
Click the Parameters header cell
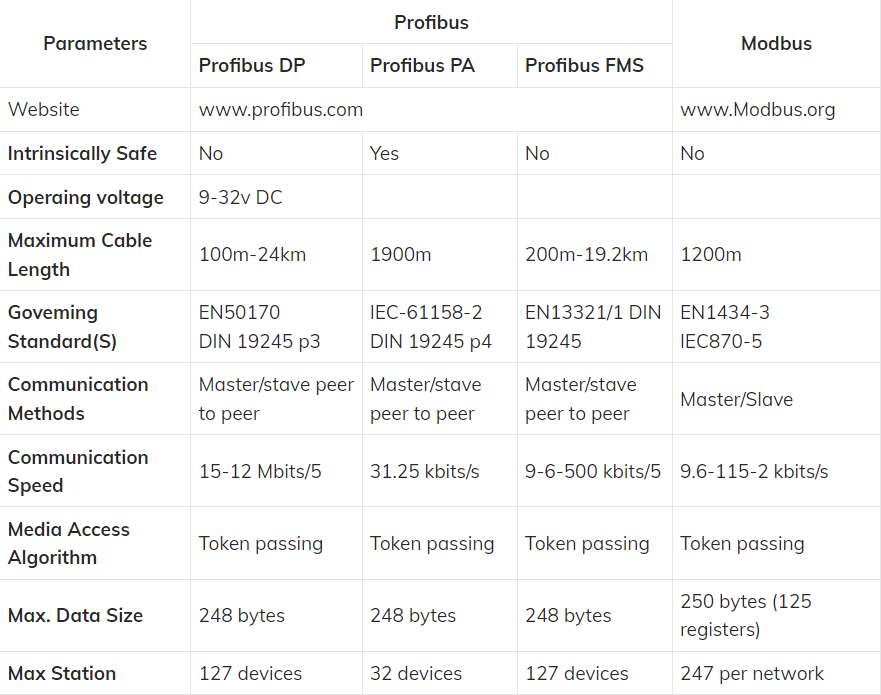[x=95, y=43]
